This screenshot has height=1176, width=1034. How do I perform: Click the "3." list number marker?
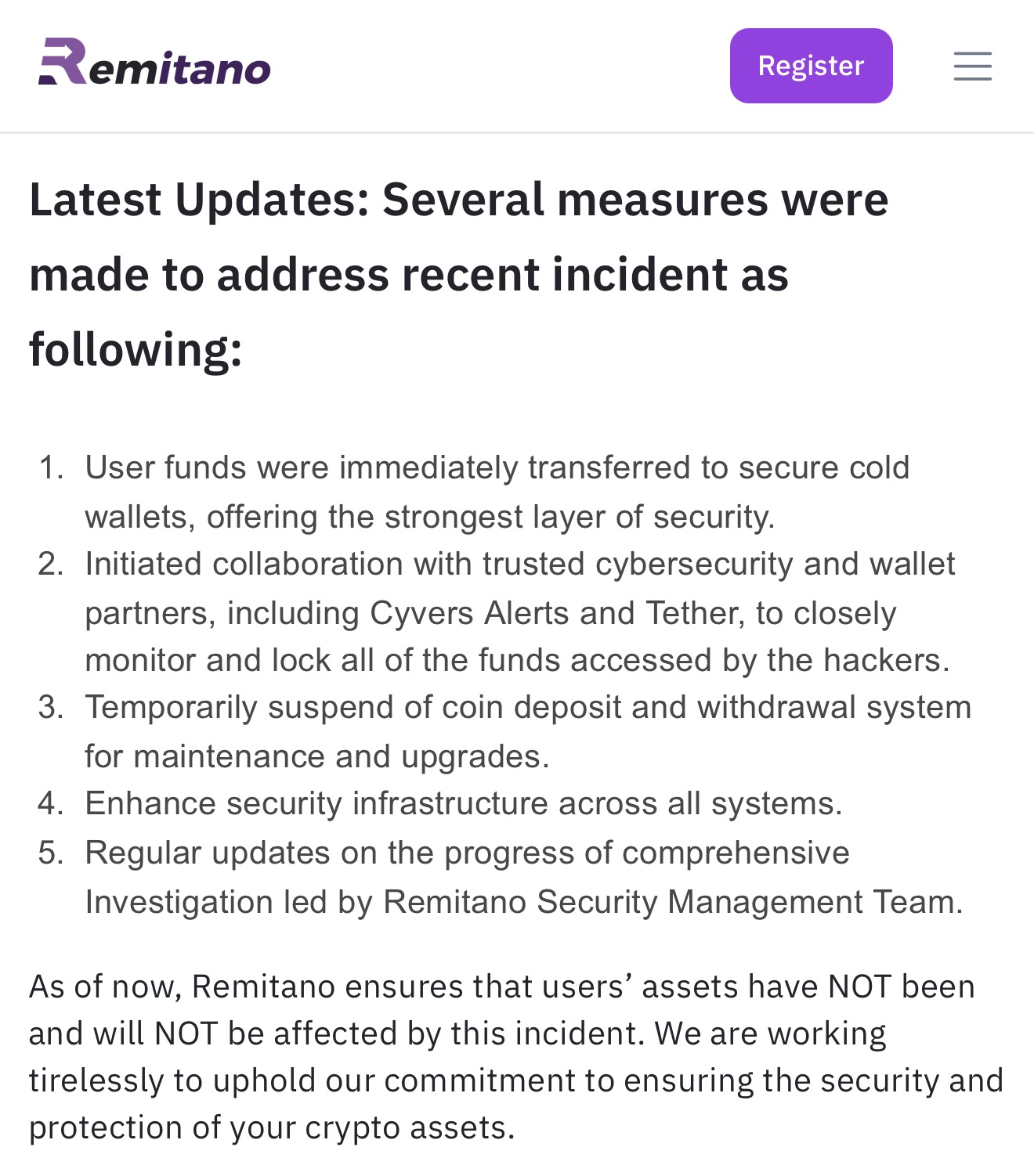pyautogui.click(x=51, y=708)
